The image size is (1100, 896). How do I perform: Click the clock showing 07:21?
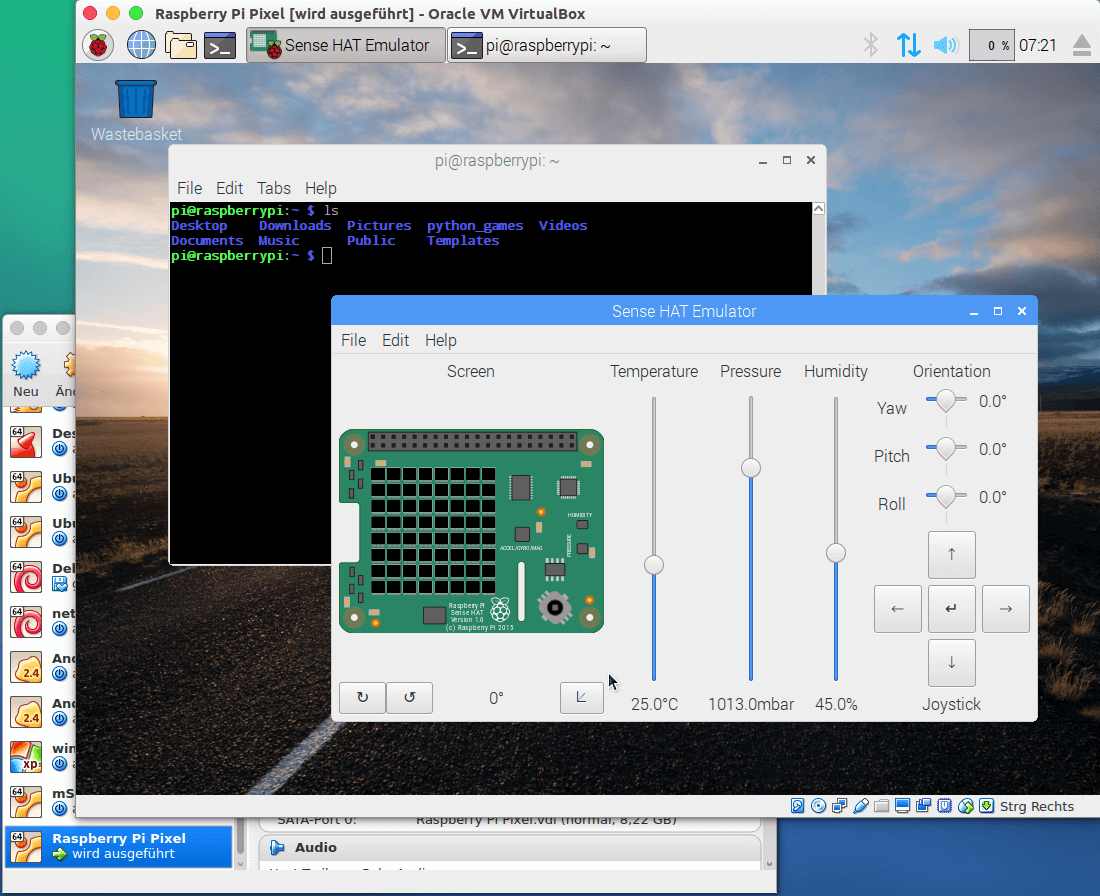(x=1038, y=45)
